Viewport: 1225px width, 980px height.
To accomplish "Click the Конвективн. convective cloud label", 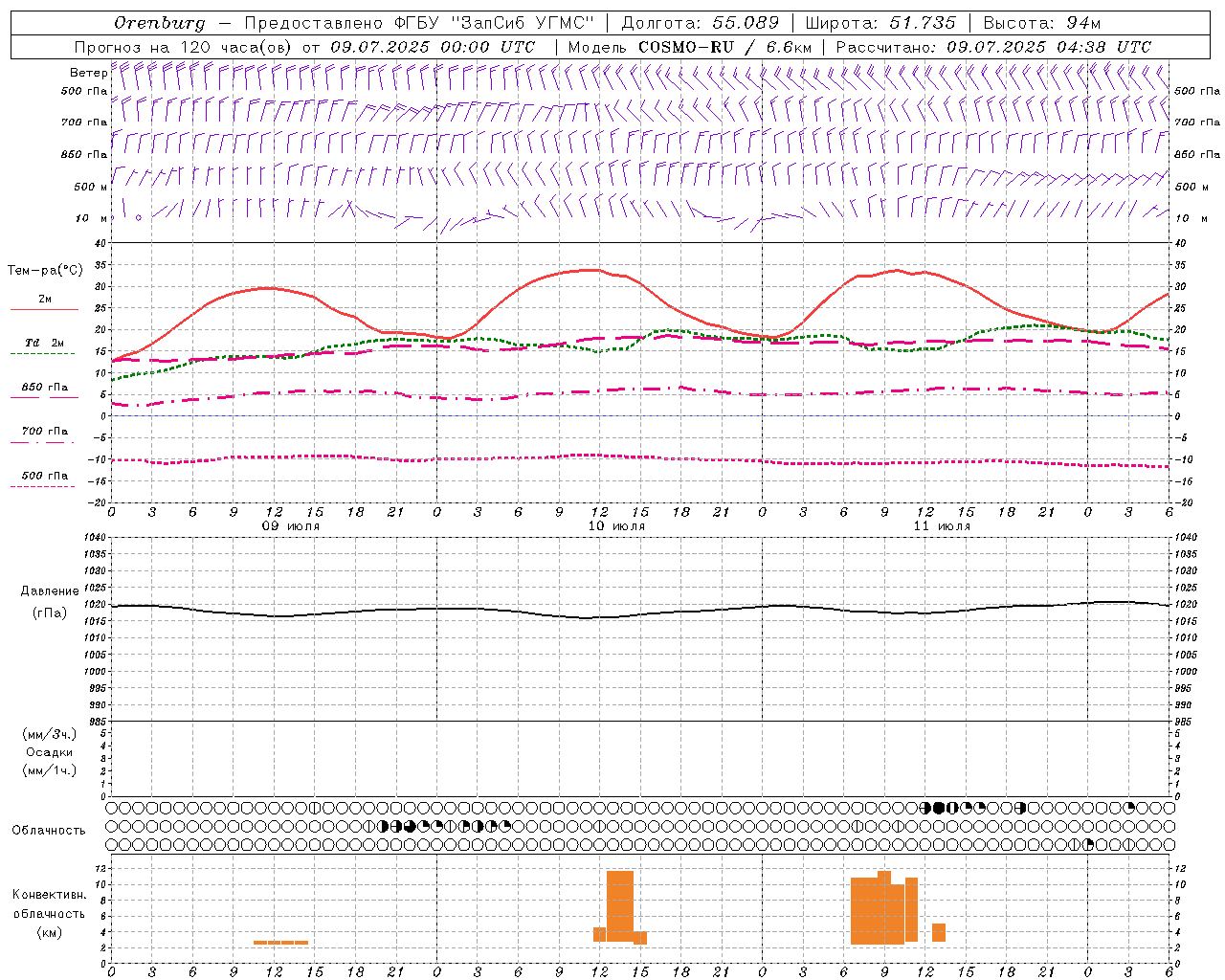I will [x=50, y=895].
